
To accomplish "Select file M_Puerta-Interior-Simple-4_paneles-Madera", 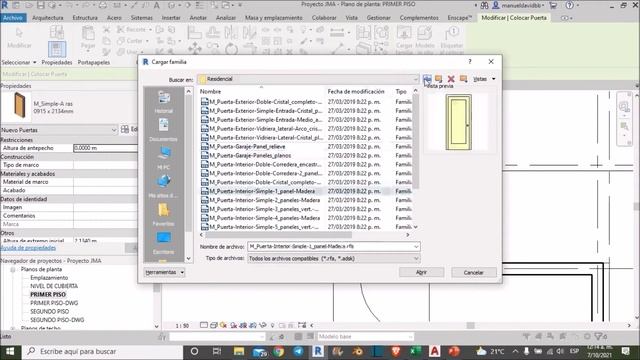I will pyautogui.click(x=264, y=218).
